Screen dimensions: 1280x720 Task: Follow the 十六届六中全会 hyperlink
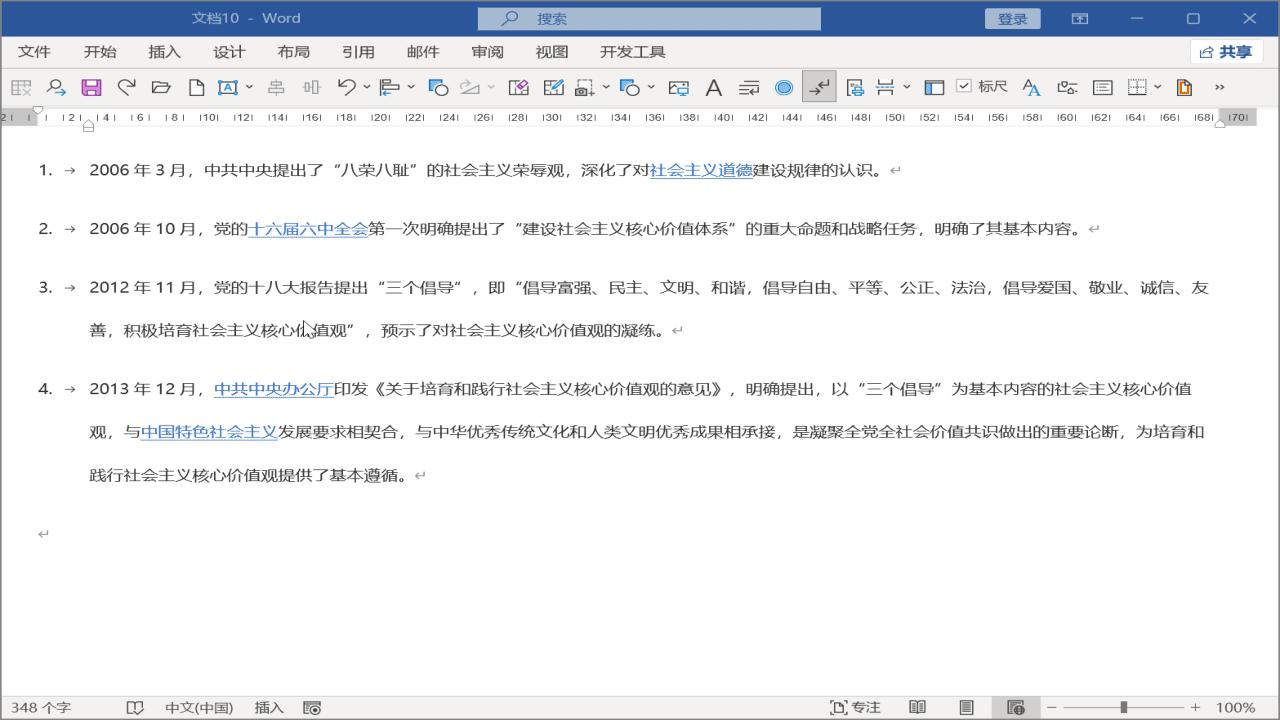click(308, 229)
